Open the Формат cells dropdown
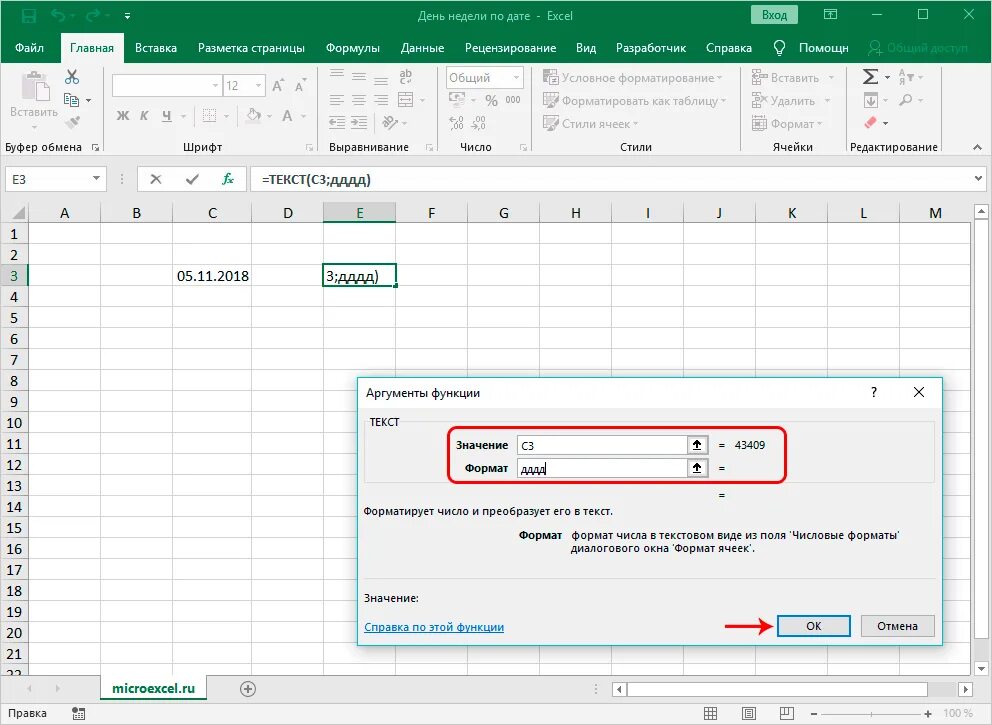 click(x=788, y=124)
